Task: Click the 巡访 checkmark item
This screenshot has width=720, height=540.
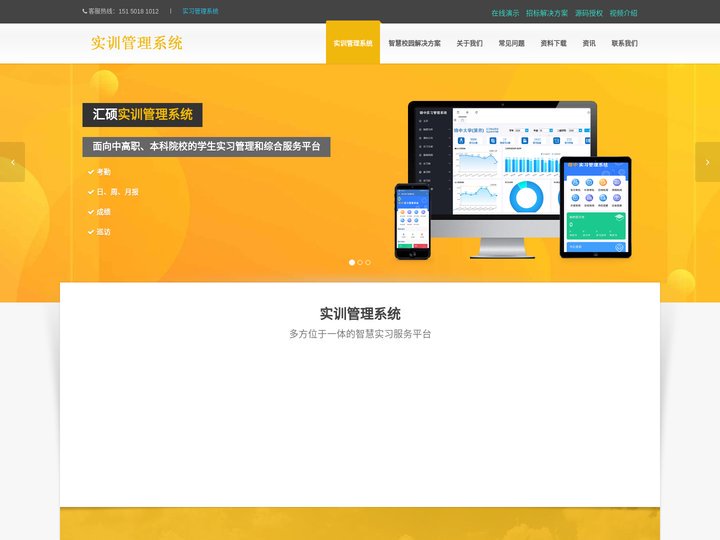Action: tap(99, 232)
